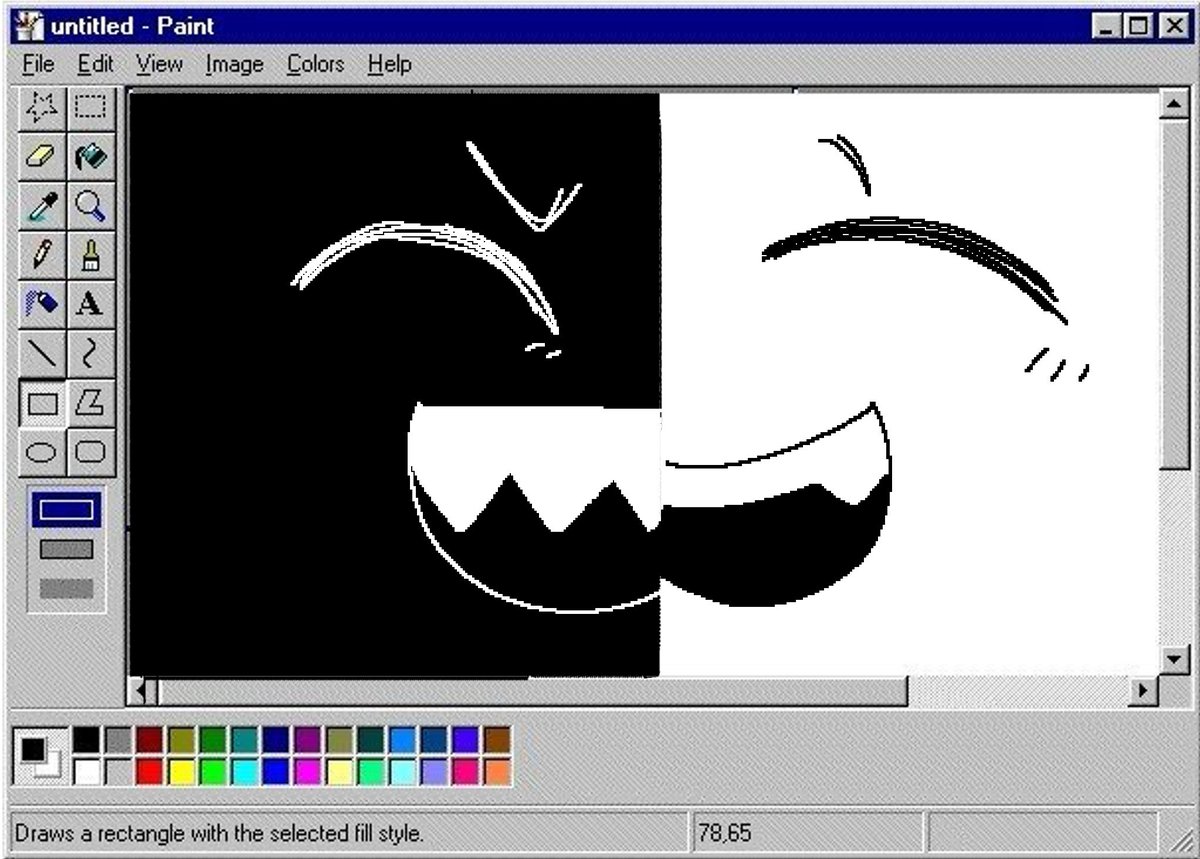
Task: Pick the hot pink swatch
Action: (x=465, y=771)
